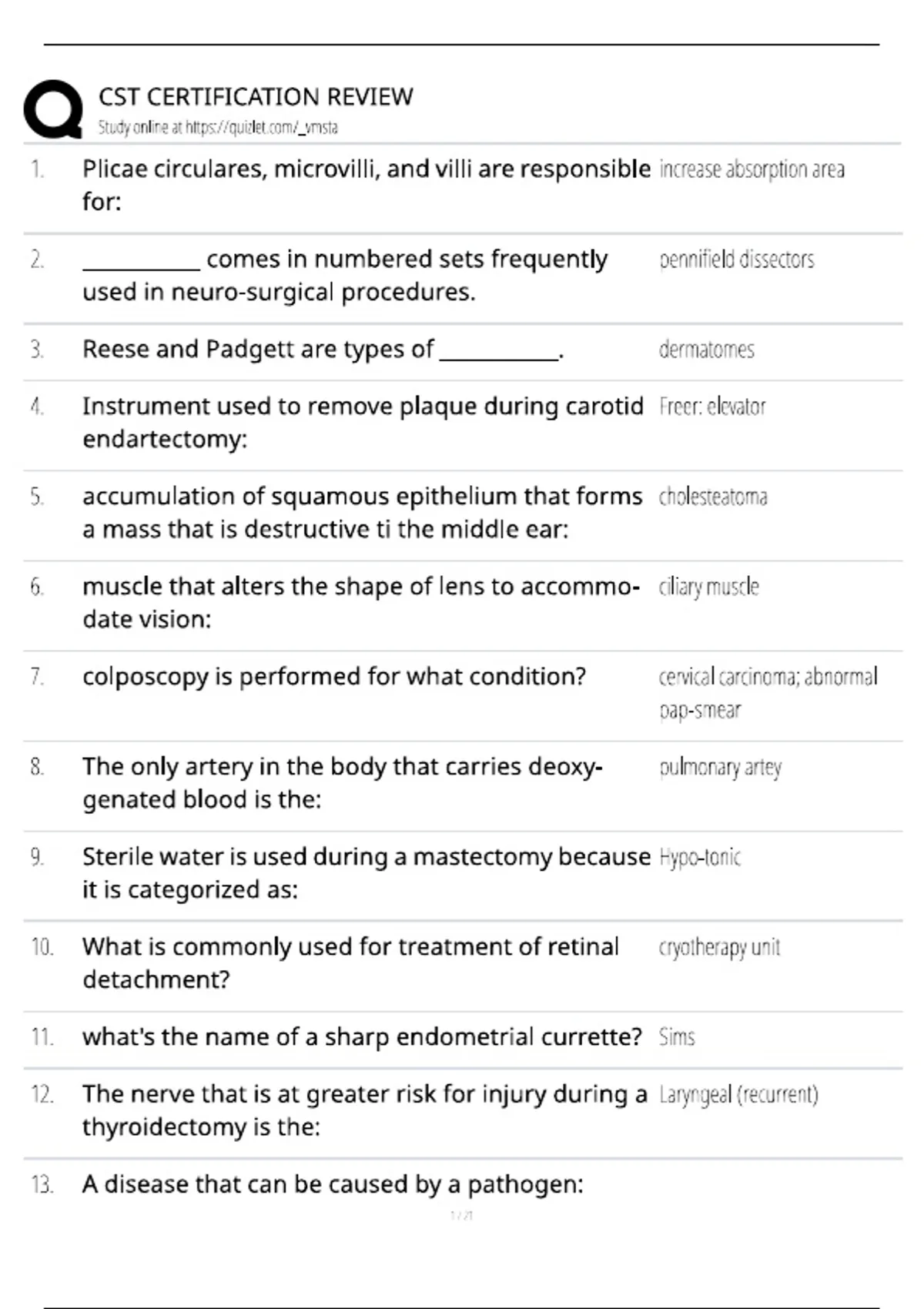Select the 'dermatomes' answer
This screenshot has width=924, height=1309.
[x=707, y=350]
